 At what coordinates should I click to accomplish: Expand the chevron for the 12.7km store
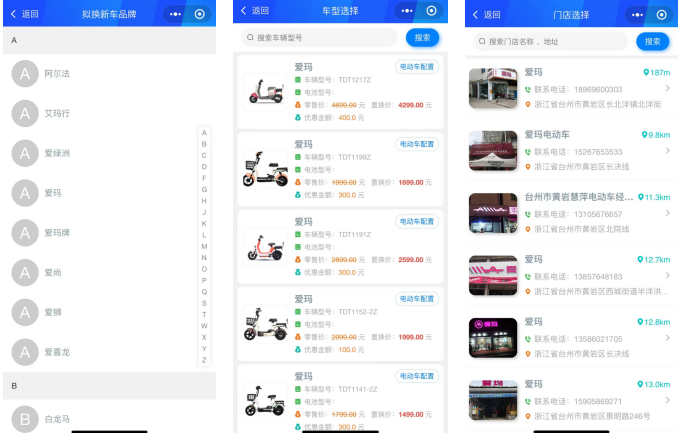667,275
